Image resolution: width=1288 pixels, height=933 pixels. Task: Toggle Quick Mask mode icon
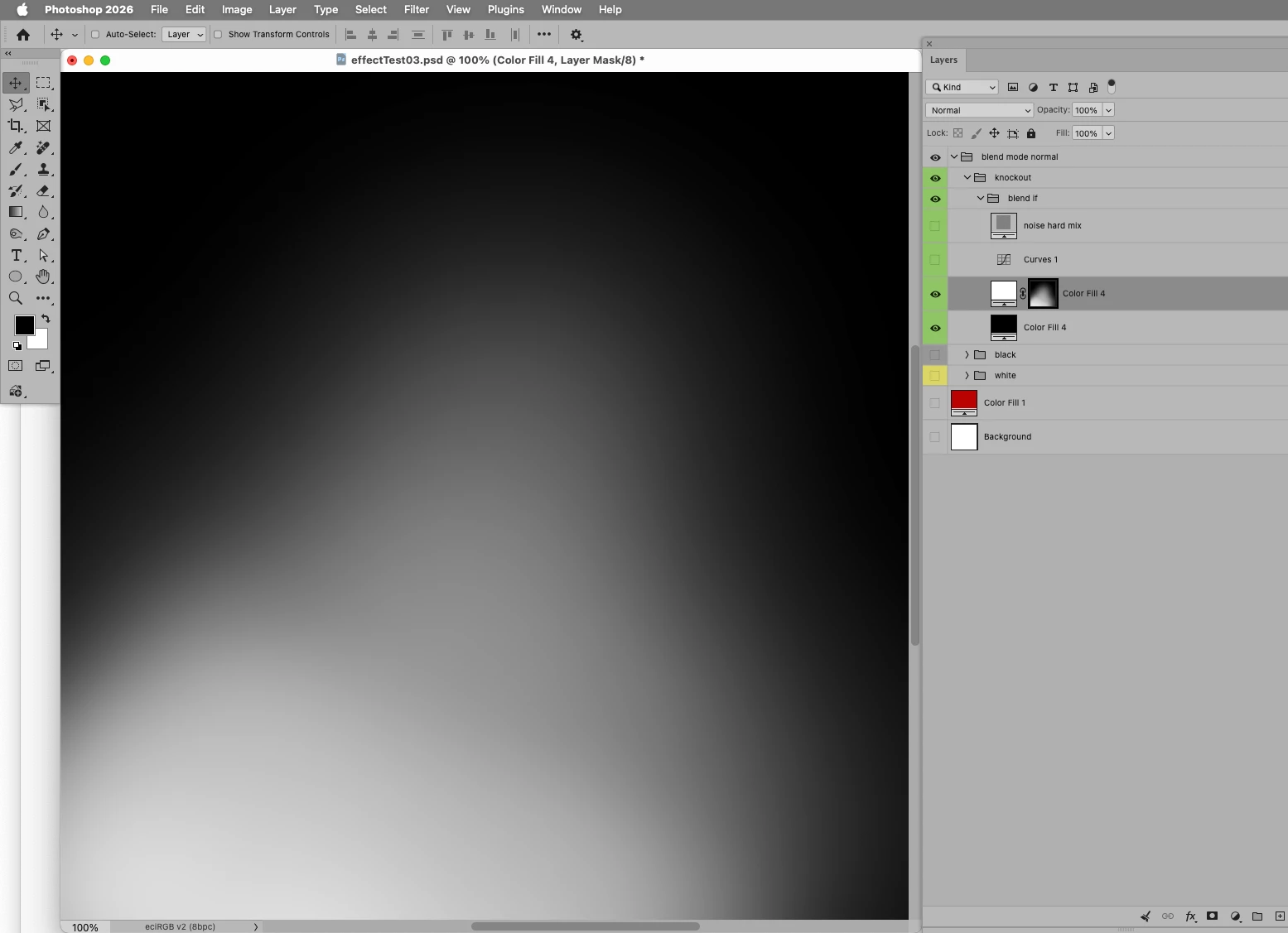coord(16,365)
